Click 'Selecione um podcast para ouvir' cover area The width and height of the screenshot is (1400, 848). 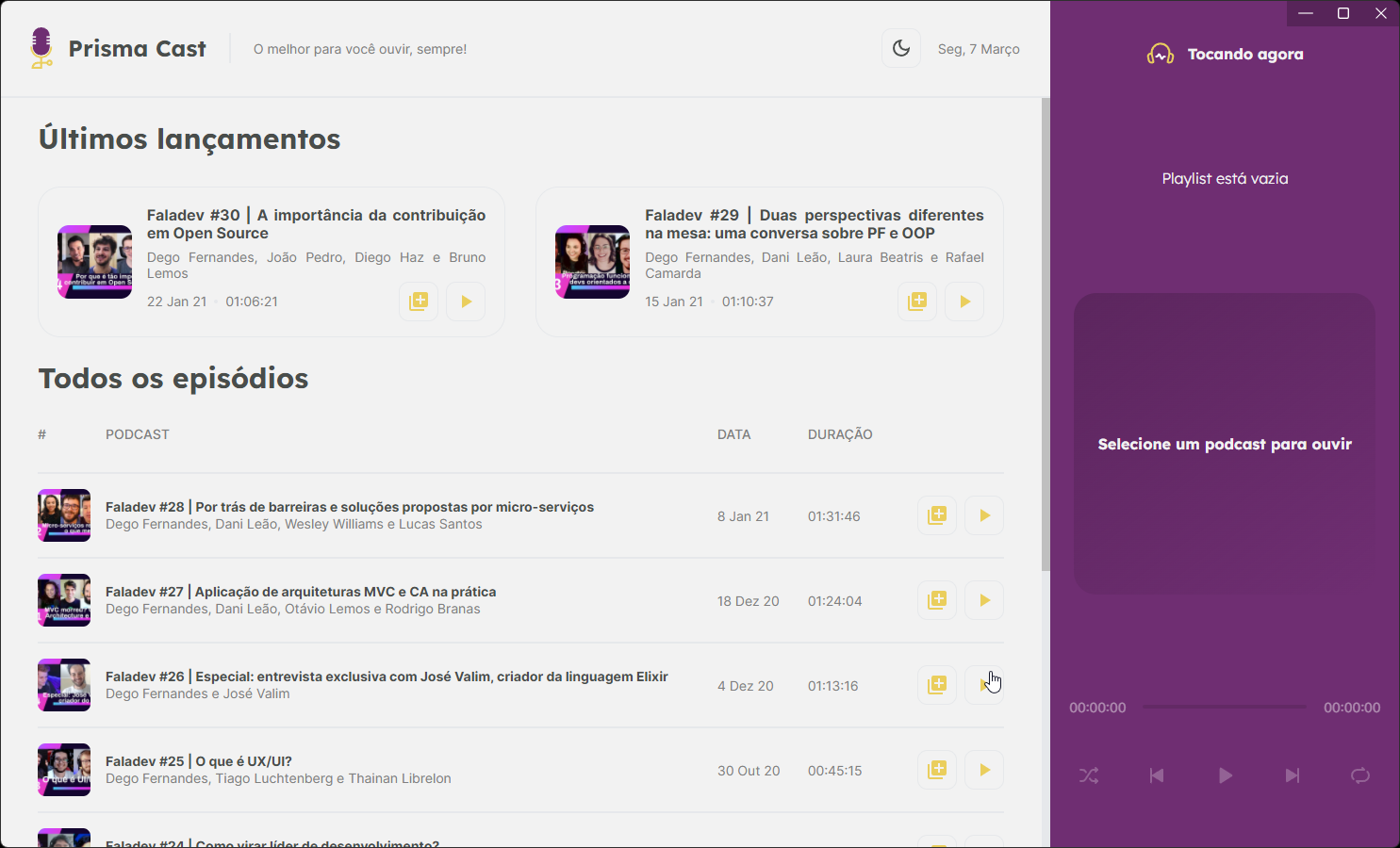pyautogui.click(x=1225, y=444)
